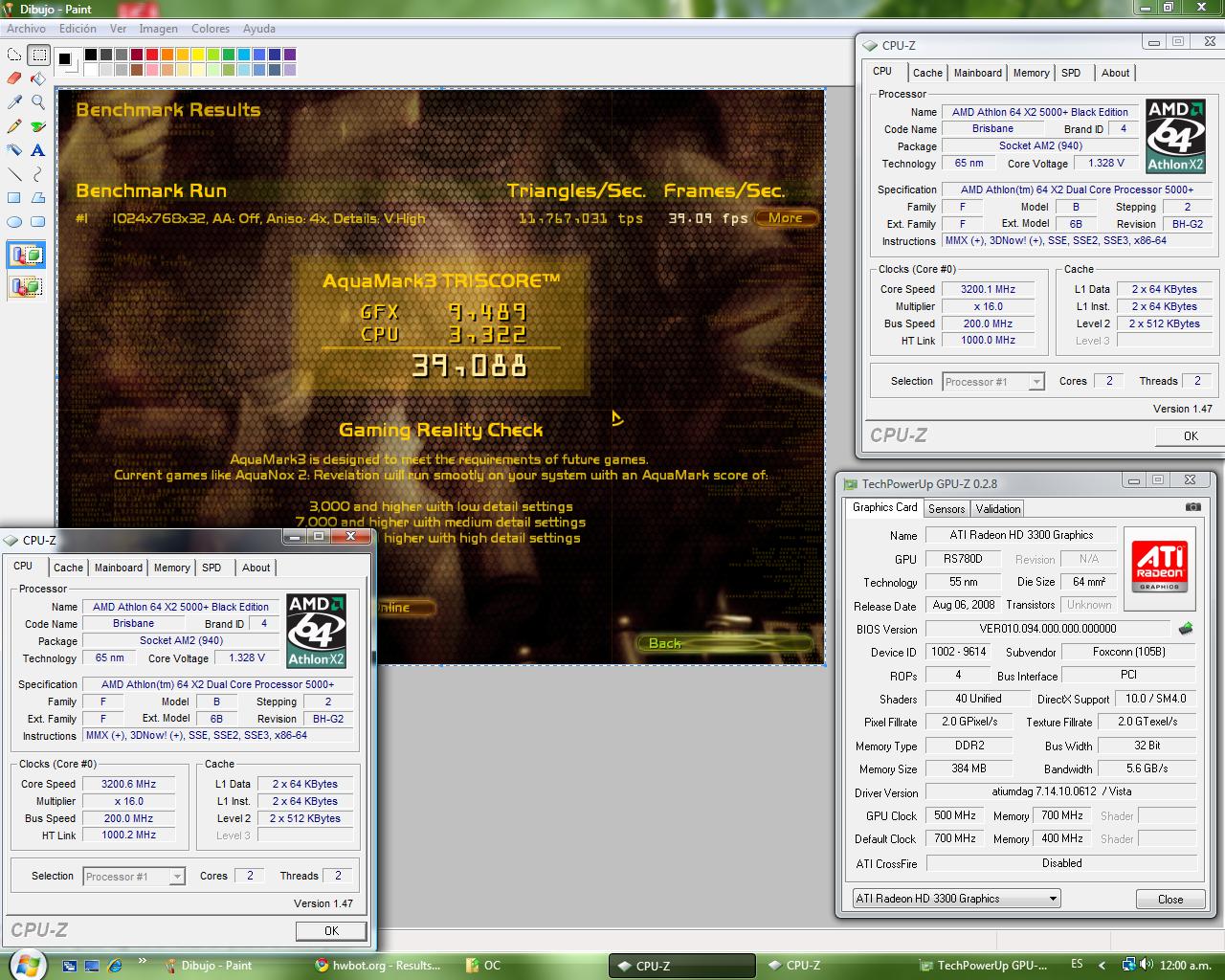Screen dimensions: 1225x980
Task: Pick the Airbrush spray tool
Action: (x=14, y=150)
